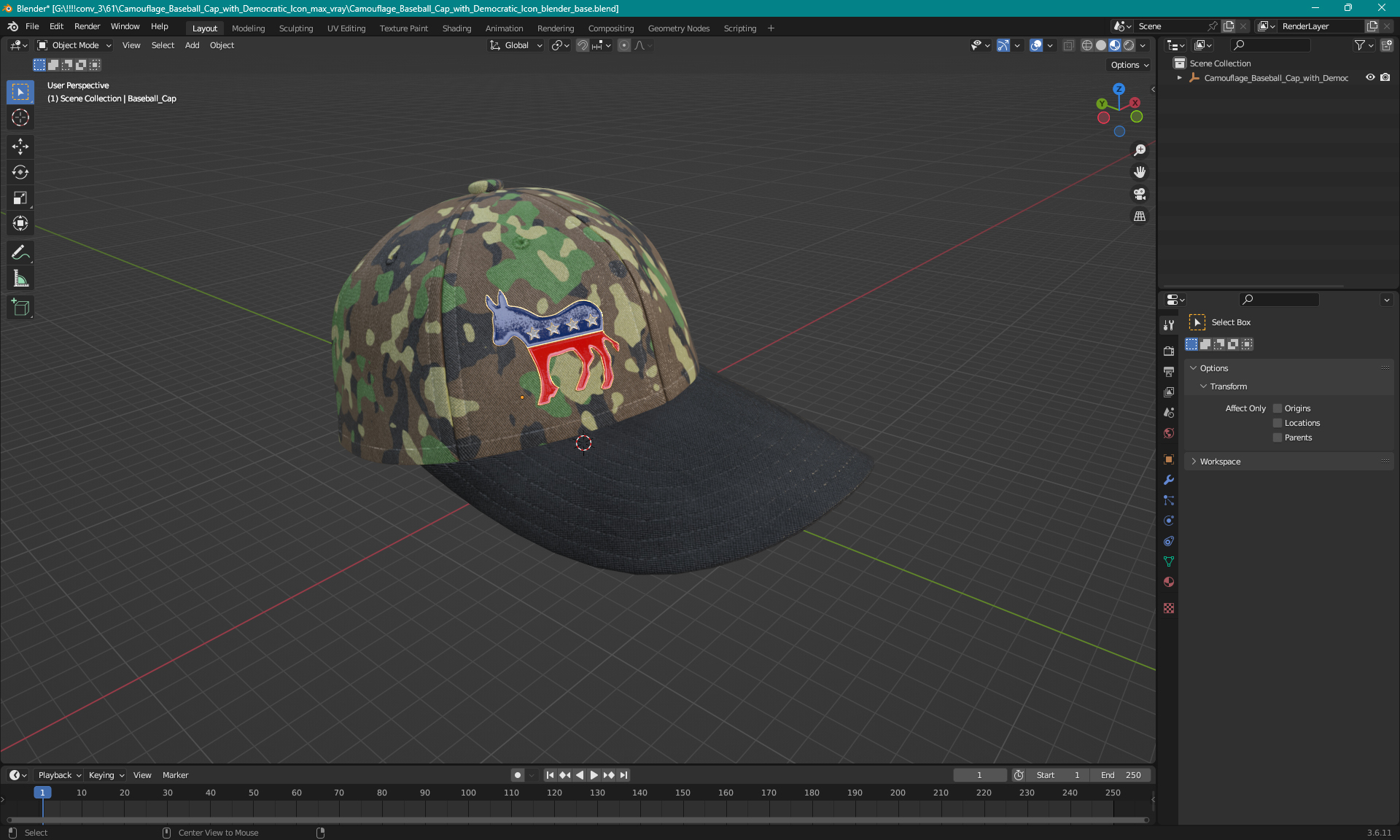Click the Zoom view icon in viewport
The width and height of the screenshot is (1400, 840).
(x=1139, y=150)
